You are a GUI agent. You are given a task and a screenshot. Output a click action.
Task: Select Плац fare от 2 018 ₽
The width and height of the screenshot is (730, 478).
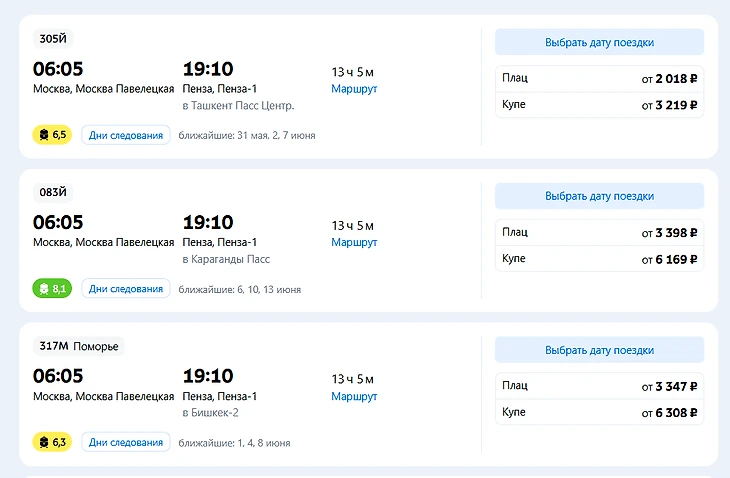tap(599, 79)
